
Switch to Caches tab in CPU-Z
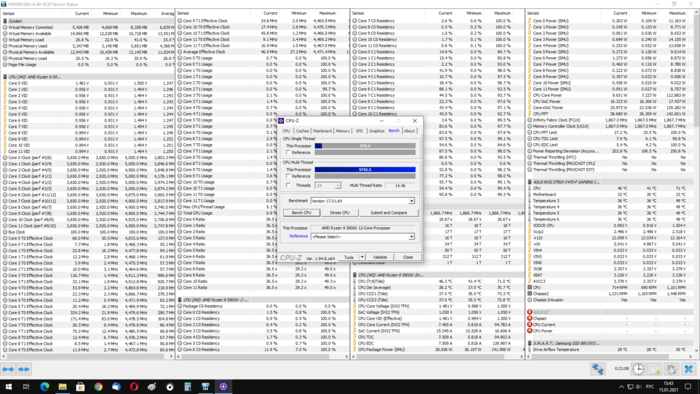pyautogui.click(x=302, y=131)
